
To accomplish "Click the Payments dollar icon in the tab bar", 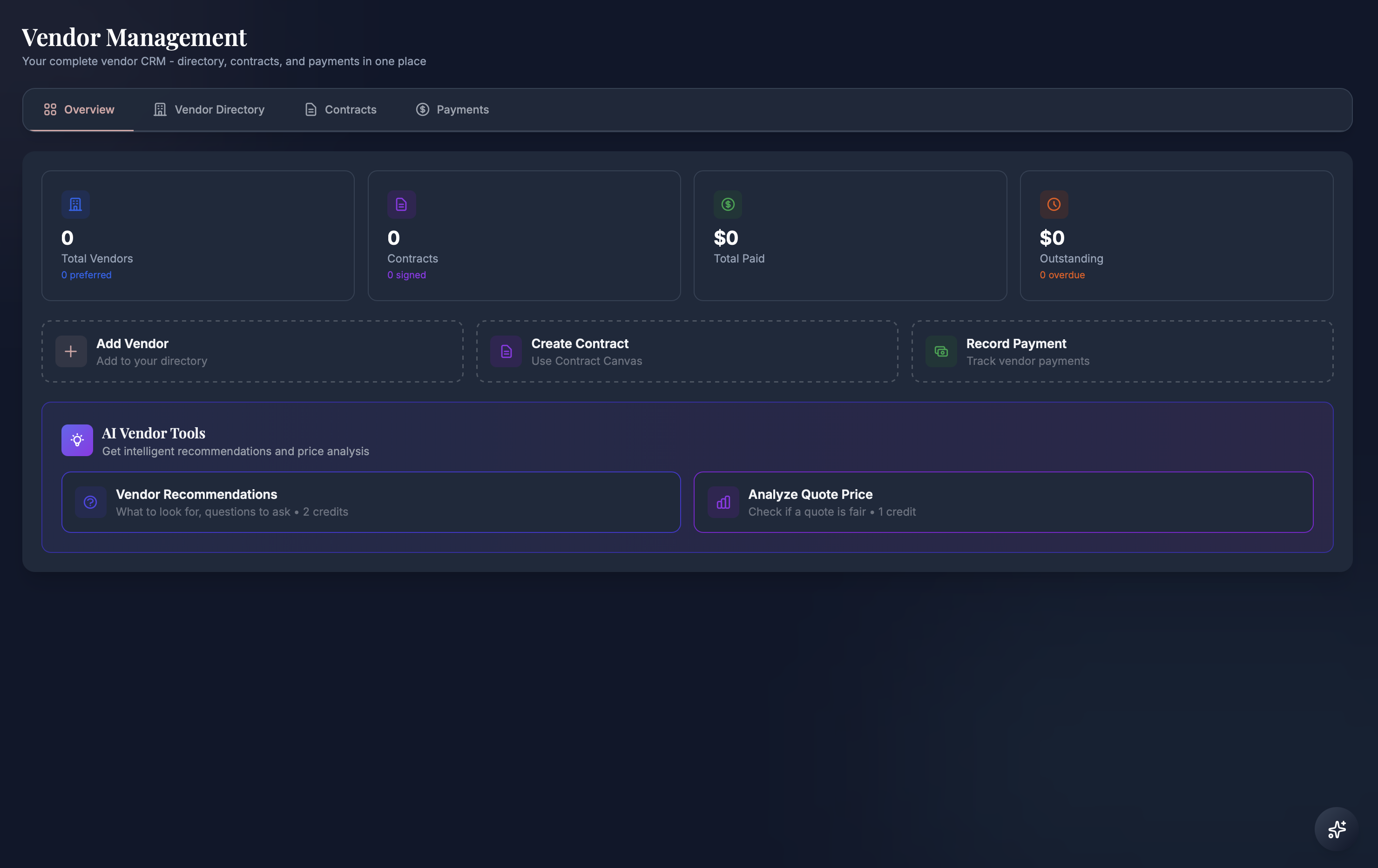I will pyautogui.click(x=422, y=109).
